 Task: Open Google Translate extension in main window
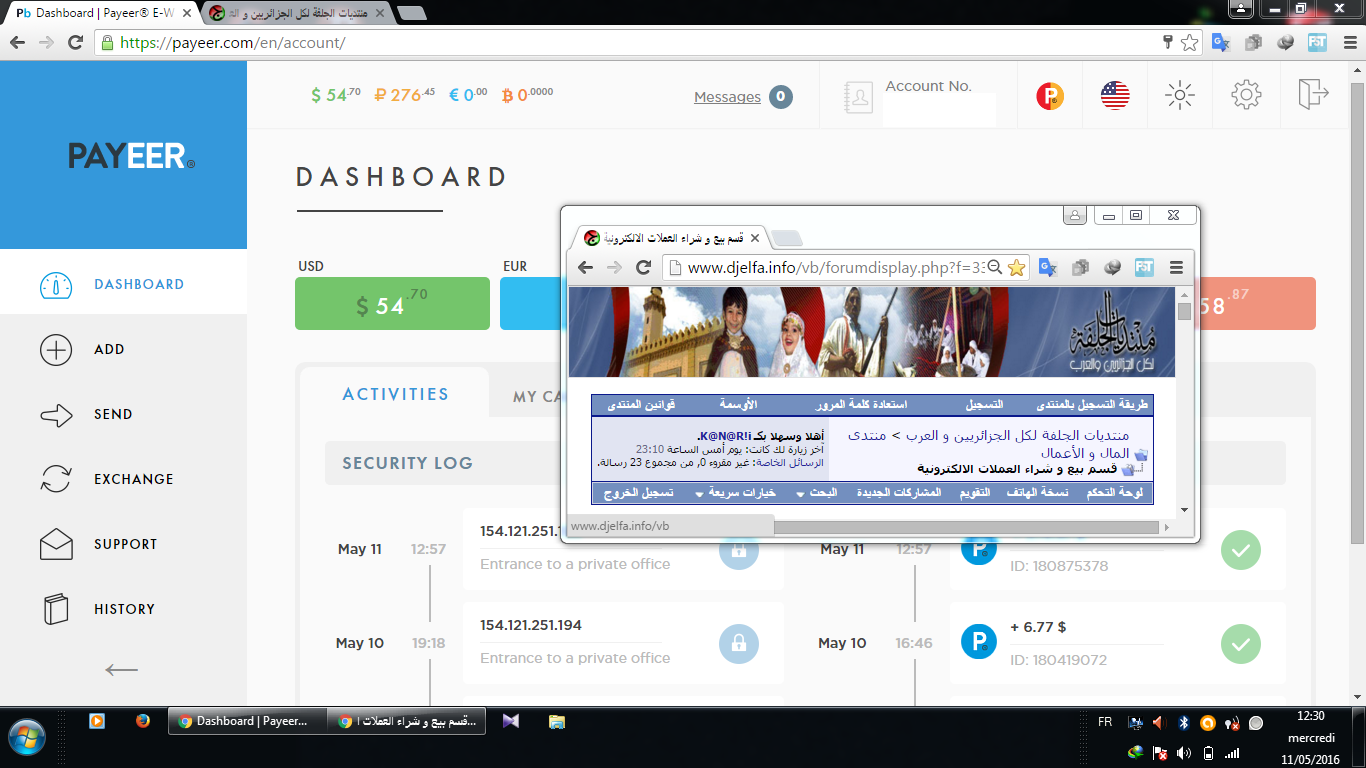pyautogui.click(x=1221, y=43)
